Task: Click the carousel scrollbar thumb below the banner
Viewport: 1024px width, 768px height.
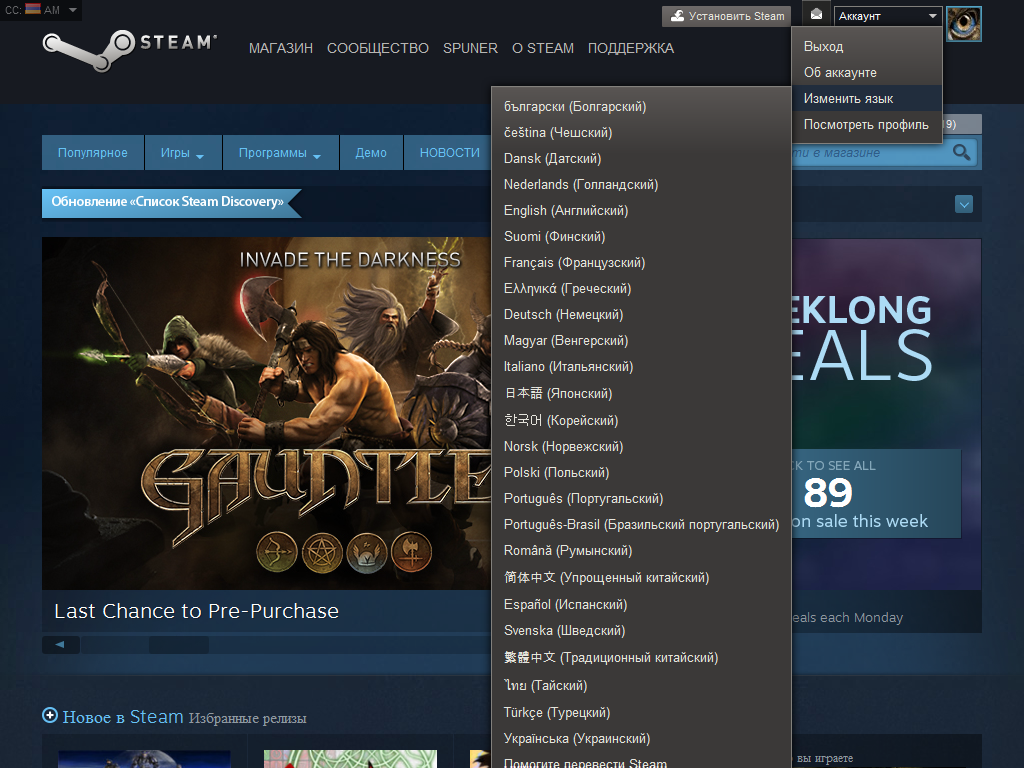Action: click(178, 645)
